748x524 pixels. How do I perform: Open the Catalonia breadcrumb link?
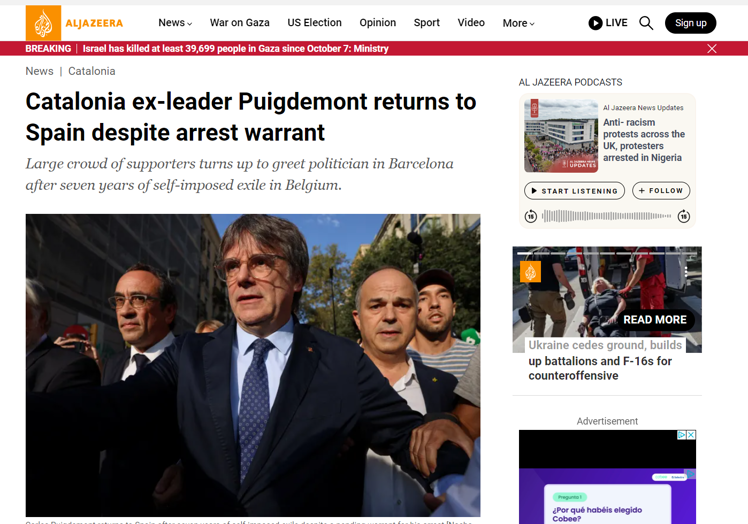click(x=92, y=71)
